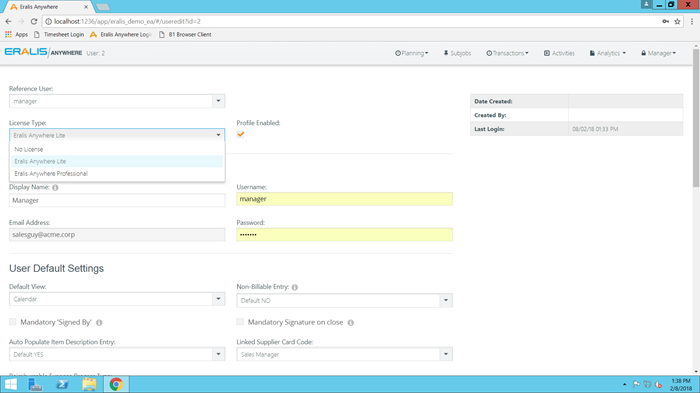700x393 pixels.
Task: Select the Eralis Anywhere Lite option
Action: 117,161
